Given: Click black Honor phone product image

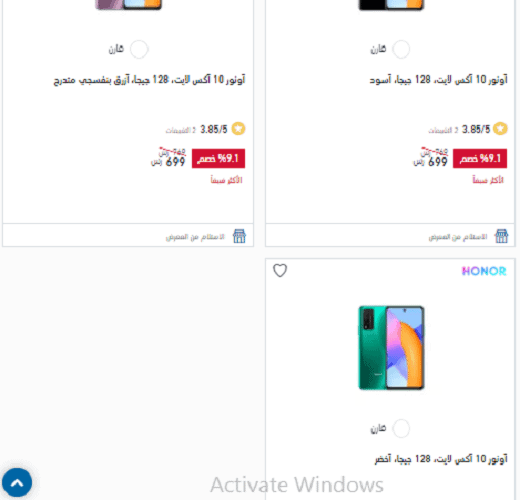Looking at the screenshot, I should point(391,5).
